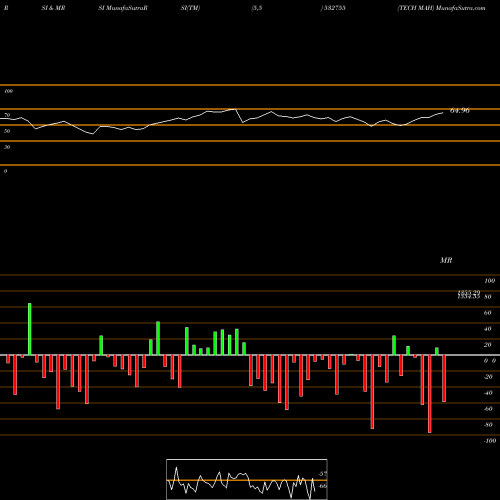Click the 100 label on the MR axis
This screenshot has height=500, width=500.
pyautogui.click(x=489, y=281)
